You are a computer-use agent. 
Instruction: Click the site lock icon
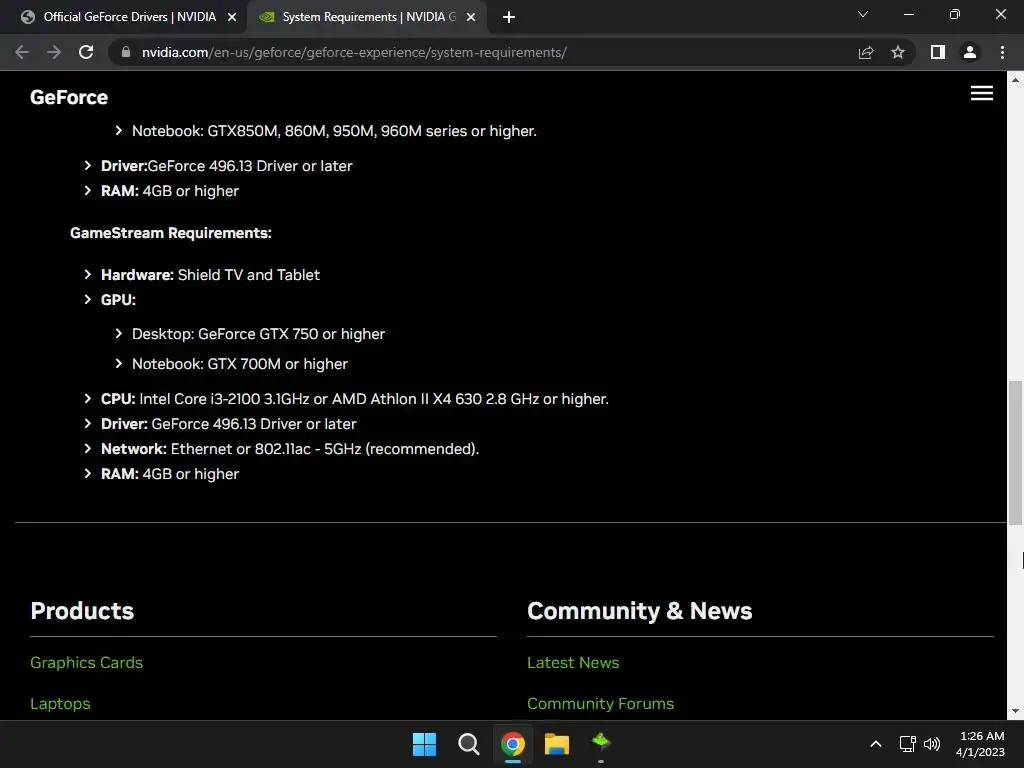(x=125, y=52)
